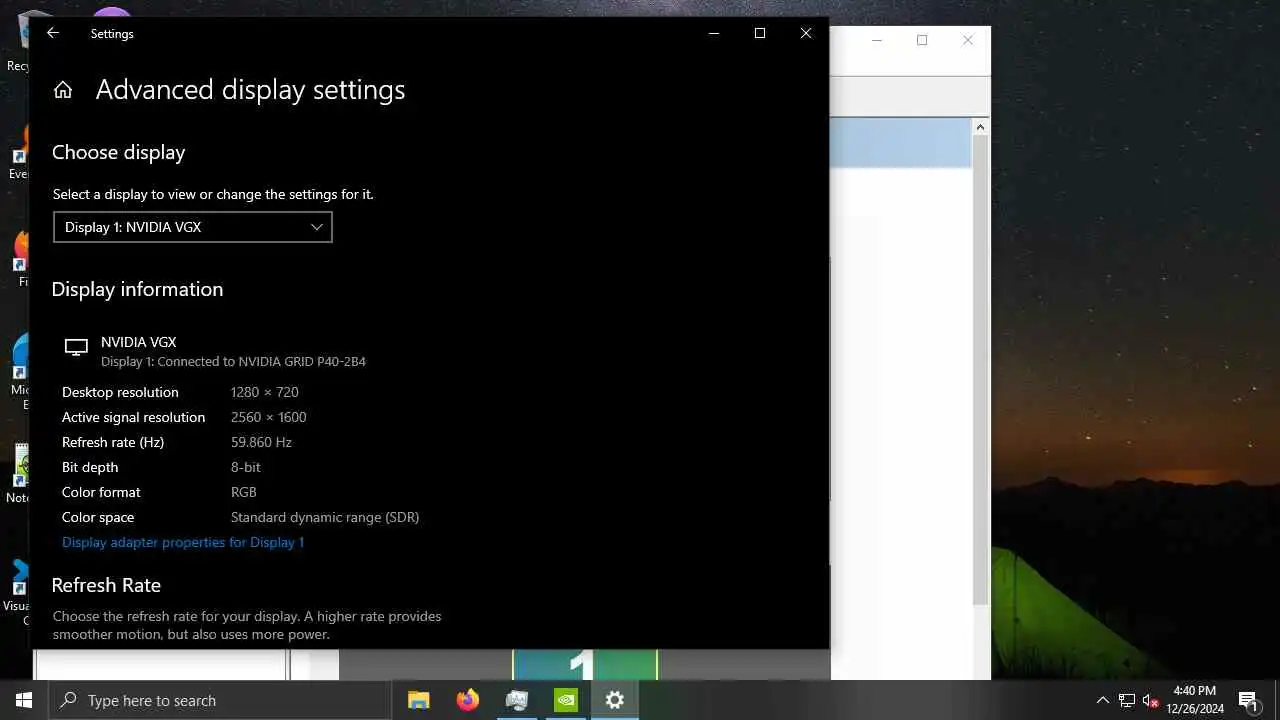1280x720 pixels.
Task: Open the clock showing 4:40 PM
Action: [1195, 700]
